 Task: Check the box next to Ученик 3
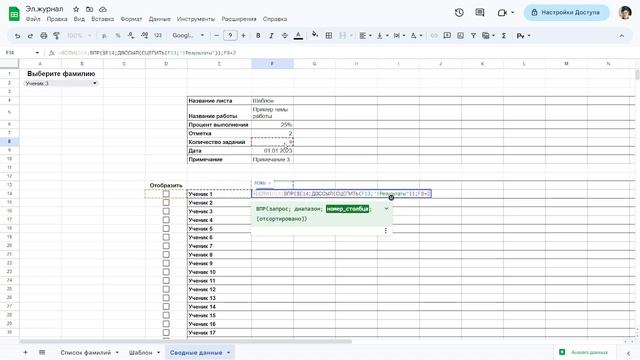coord(166,211)
